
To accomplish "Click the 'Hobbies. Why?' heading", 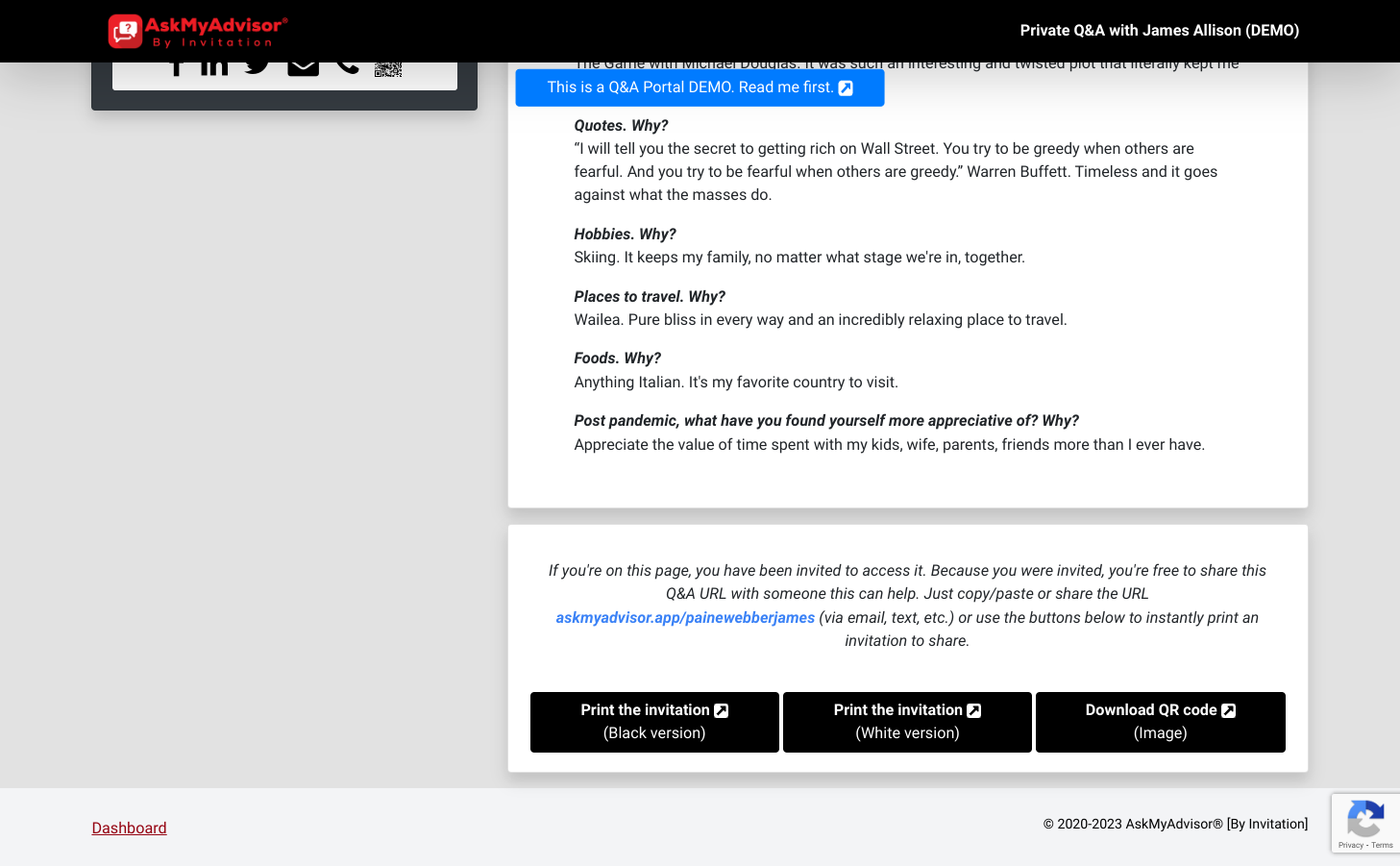I will pos(625,235).
